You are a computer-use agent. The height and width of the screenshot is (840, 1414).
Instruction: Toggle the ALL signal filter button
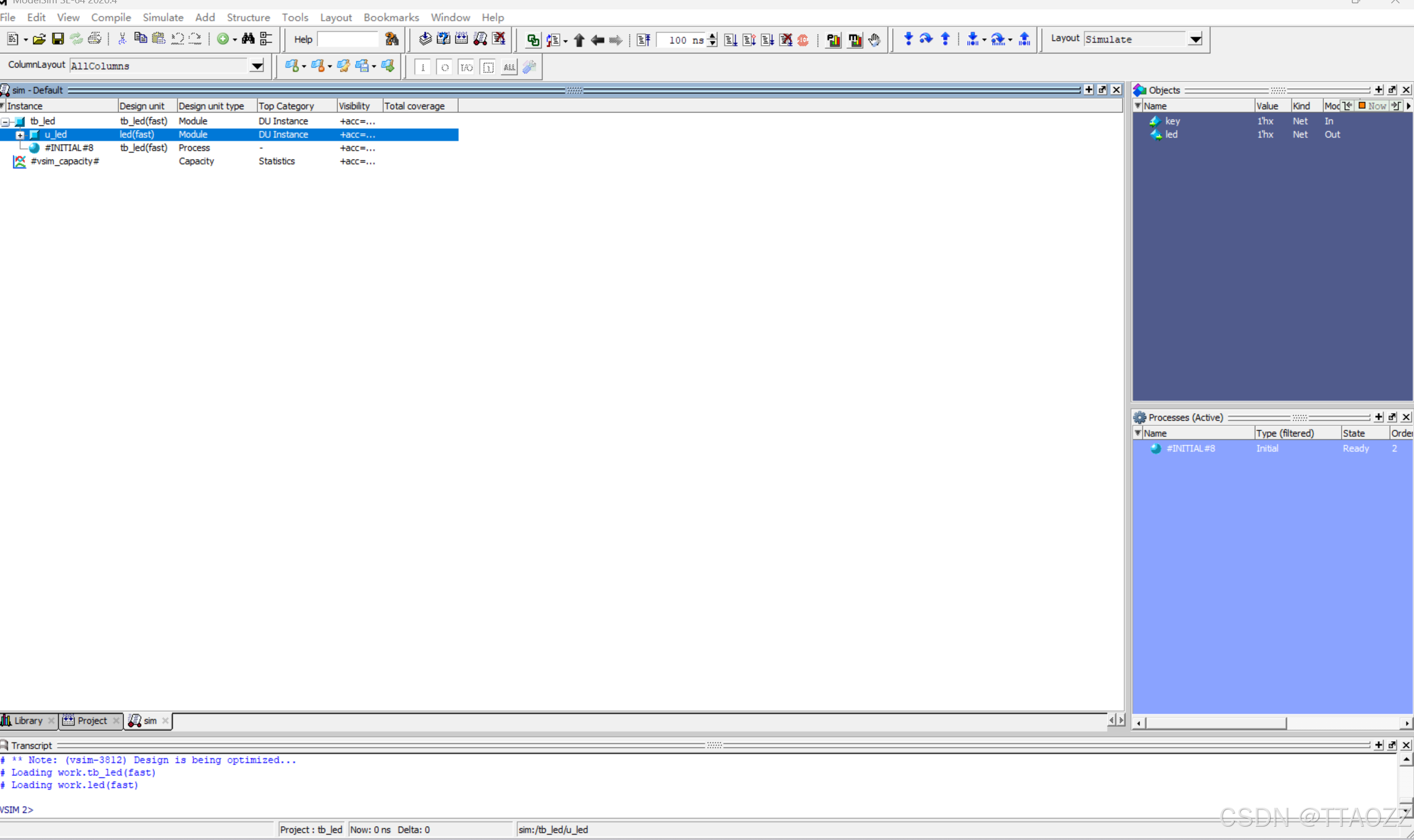coord(509,67)
